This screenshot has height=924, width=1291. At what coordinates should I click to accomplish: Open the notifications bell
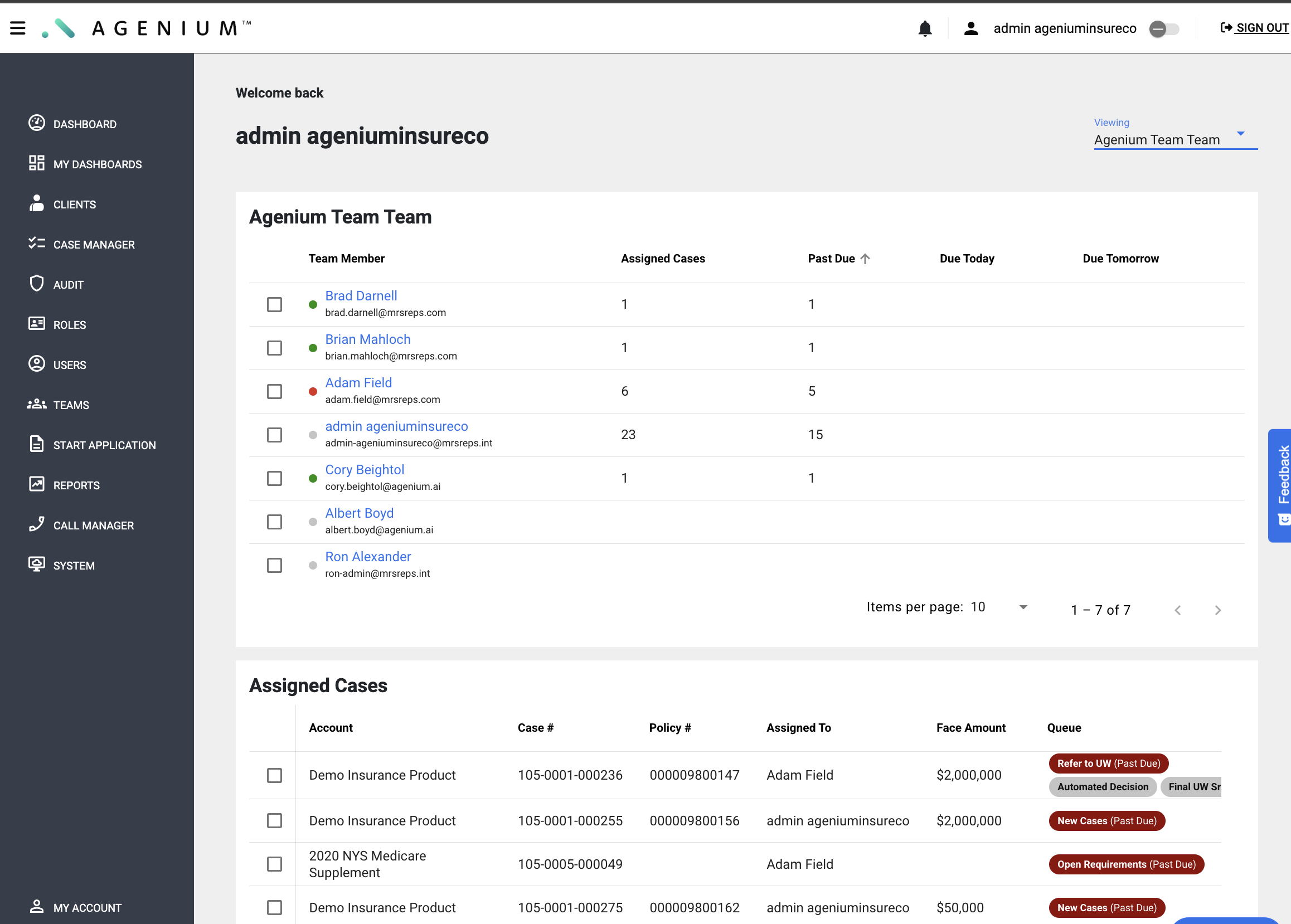925,28
